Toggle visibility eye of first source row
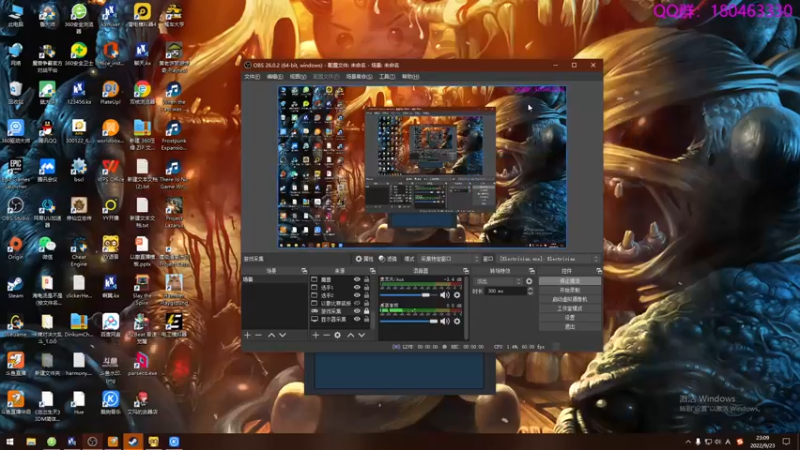Screen dimensions: 800x450 tap(357, 280)
